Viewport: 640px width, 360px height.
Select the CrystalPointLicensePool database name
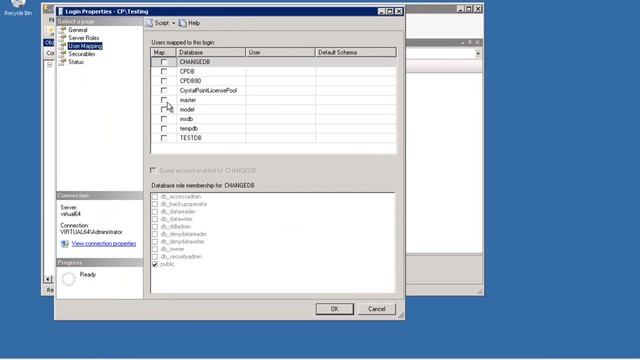coord(208,91)
